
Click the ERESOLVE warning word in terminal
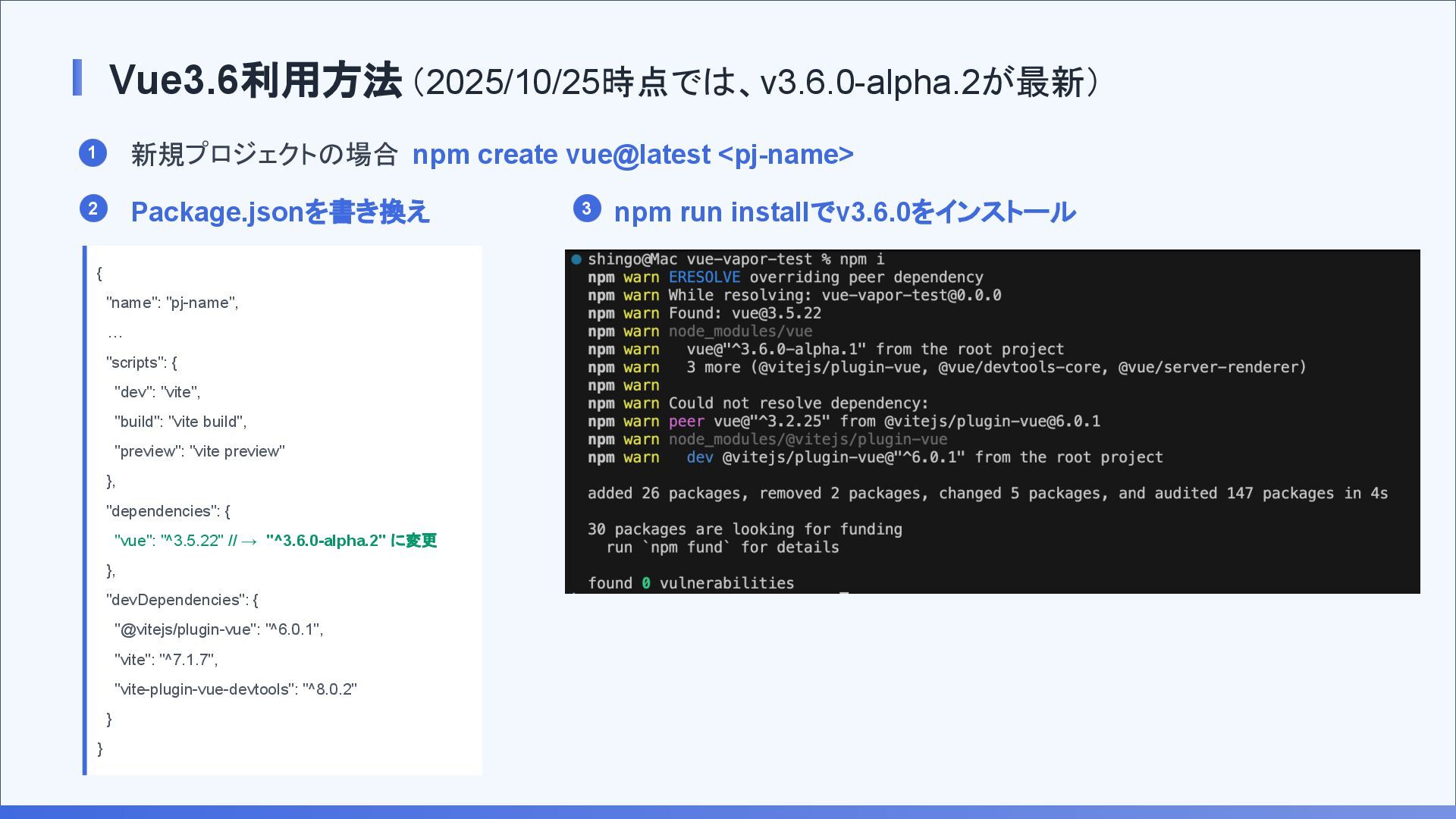(704, 278)
